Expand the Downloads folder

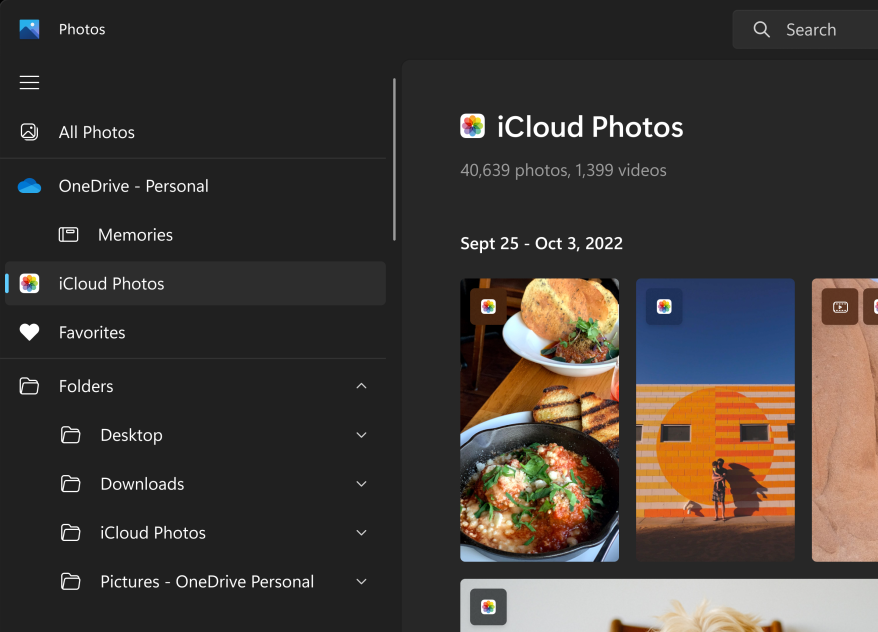[x=361, y=484]
